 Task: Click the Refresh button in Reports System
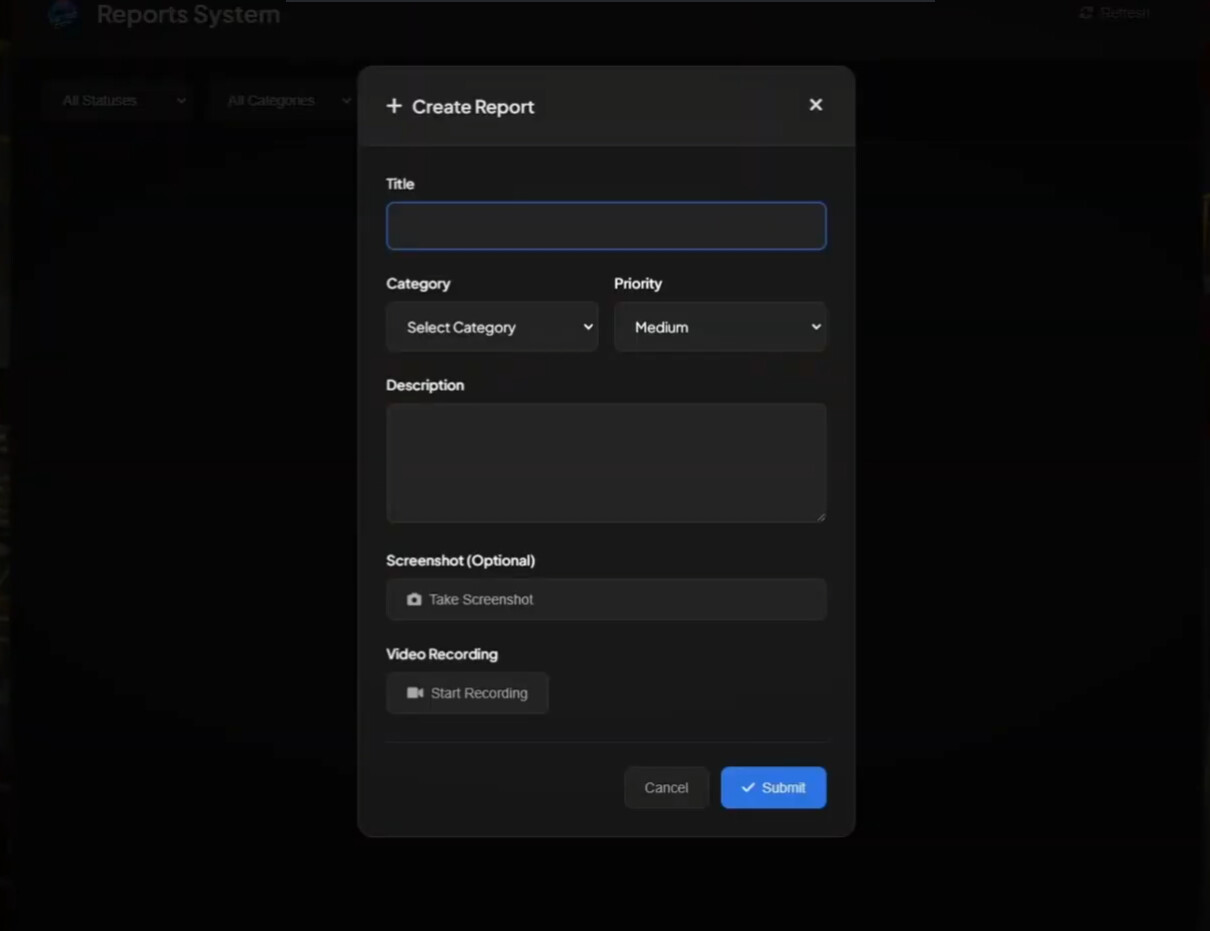[1114, 13]
